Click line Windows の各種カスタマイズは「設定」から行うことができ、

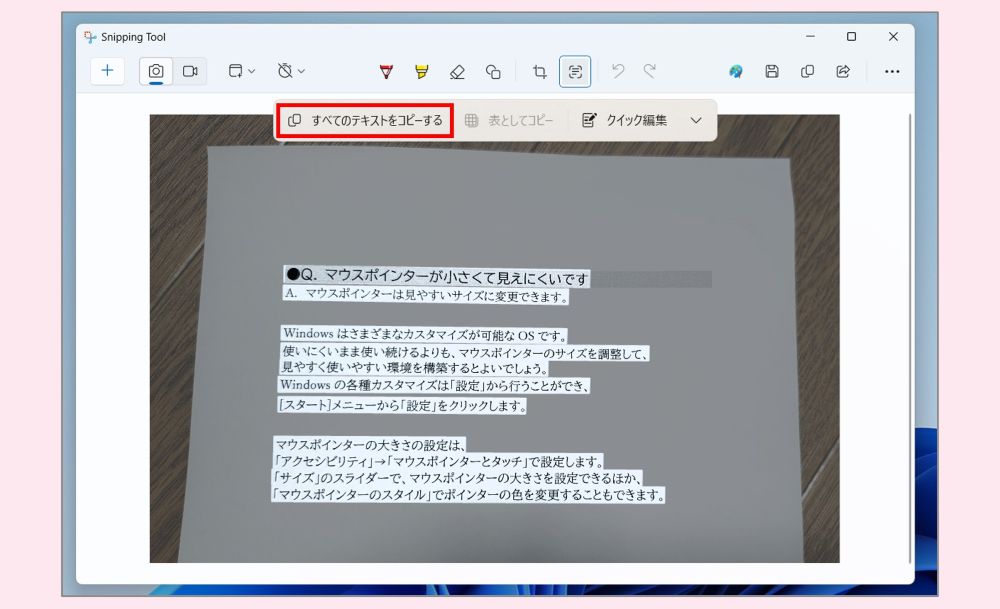(x=434, y=385)
